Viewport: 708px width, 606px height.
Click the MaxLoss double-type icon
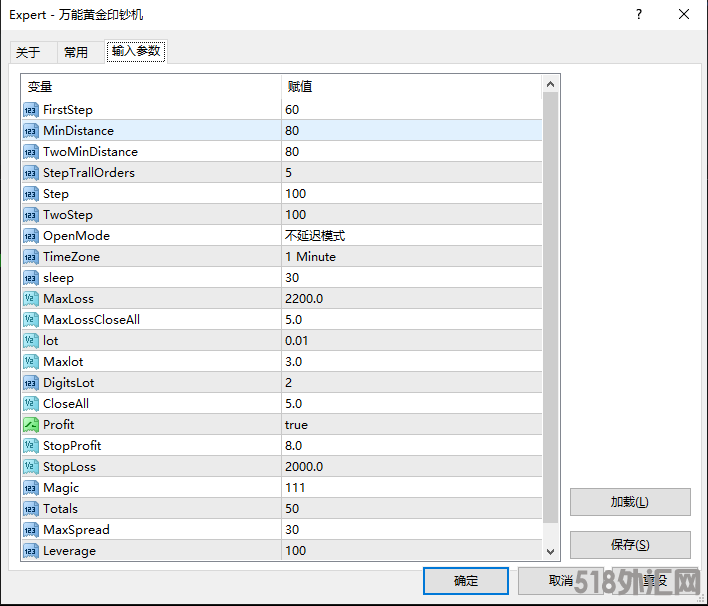click(31, 299)
